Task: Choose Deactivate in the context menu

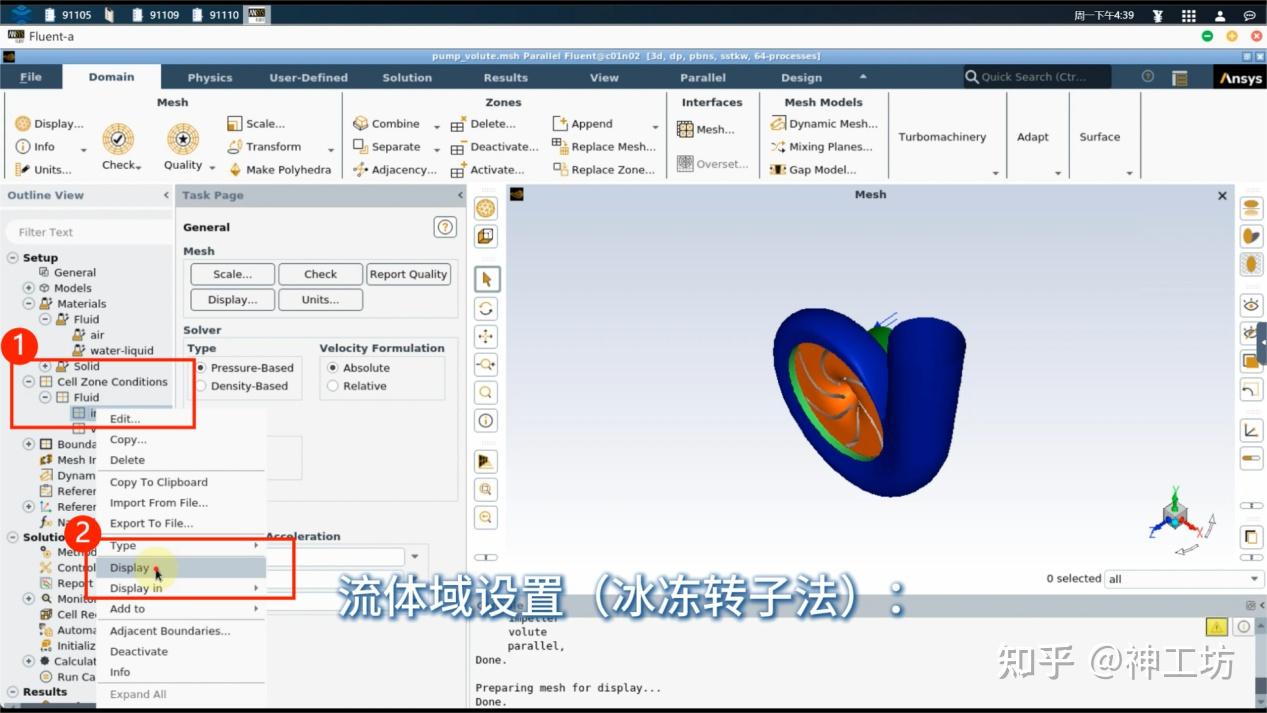Action: 181,651
